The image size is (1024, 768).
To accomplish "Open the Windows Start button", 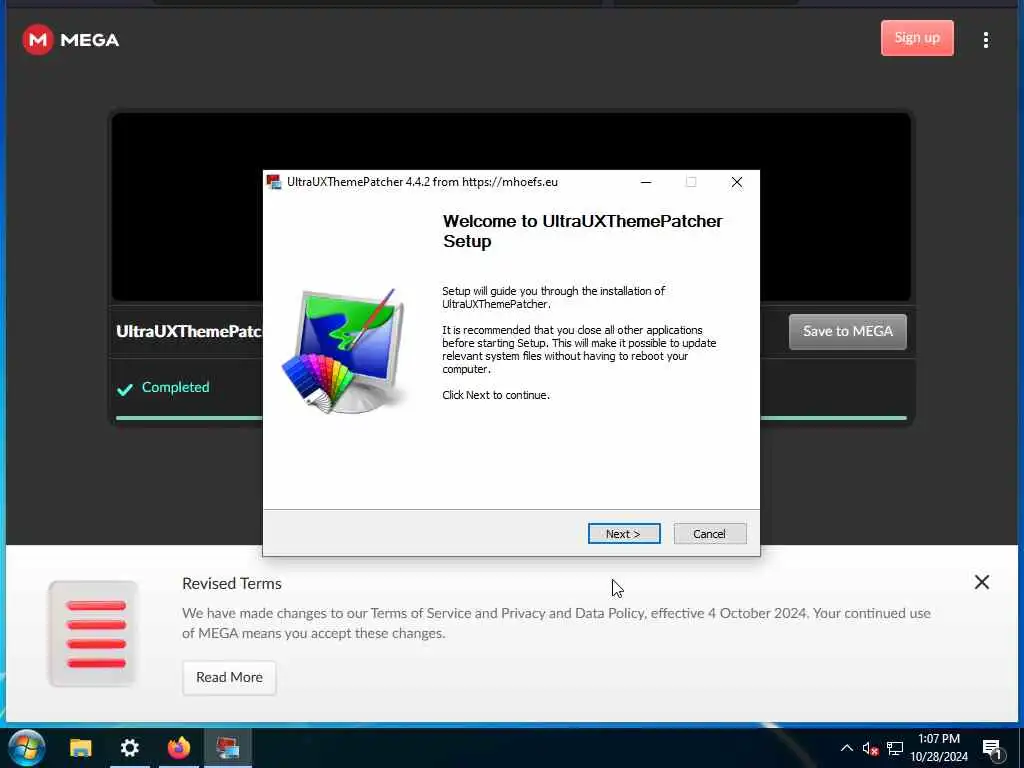I will coord(27,748).
